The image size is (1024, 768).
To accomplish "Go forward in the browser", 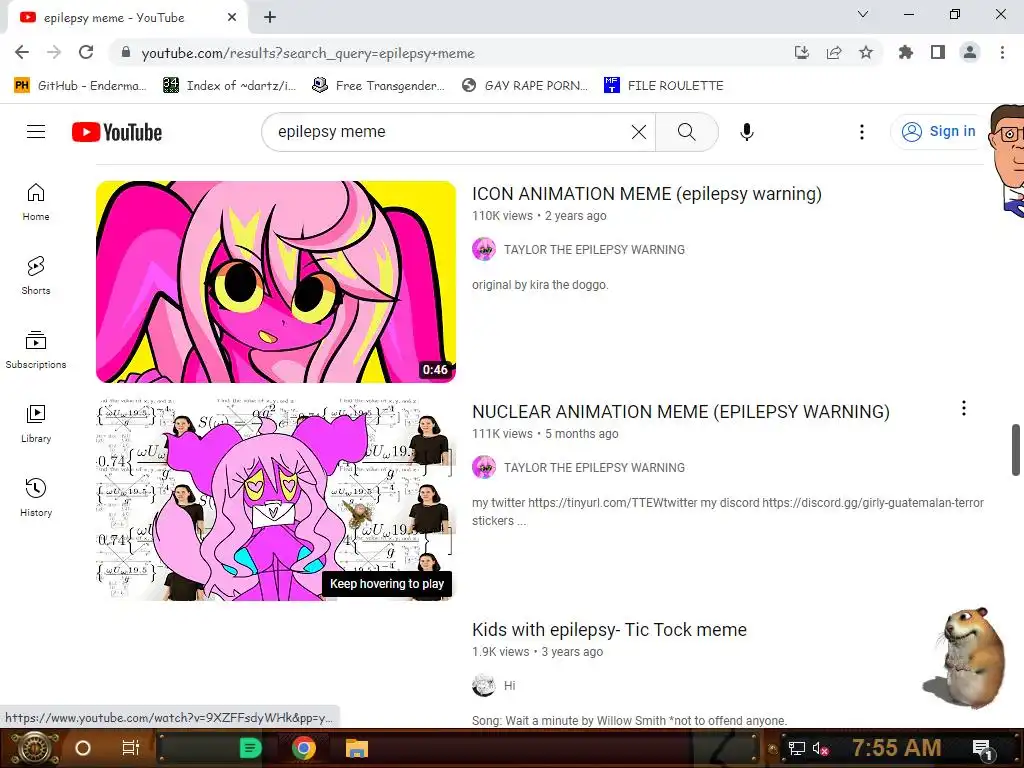I will pyautogui.click(x=54, y=52).
